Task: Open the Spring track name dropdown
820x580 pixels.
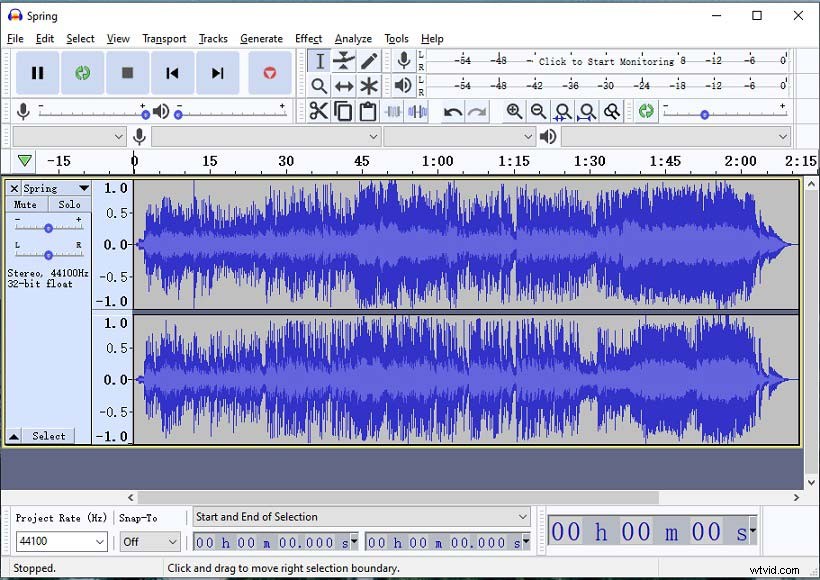Action: coord(83,188)
